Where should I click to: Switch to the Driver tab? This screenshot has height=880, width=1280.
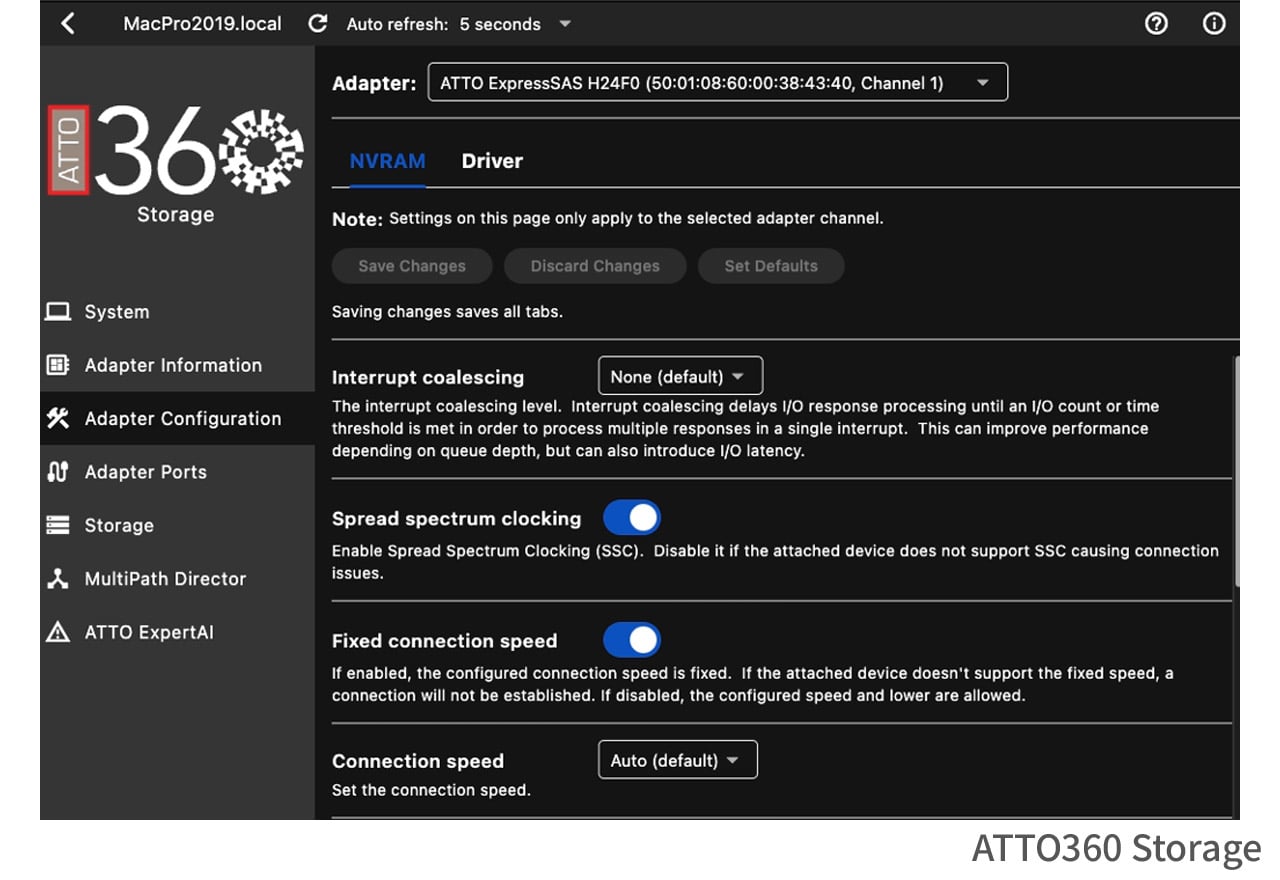pyautogui.click(x=492, y=161)
